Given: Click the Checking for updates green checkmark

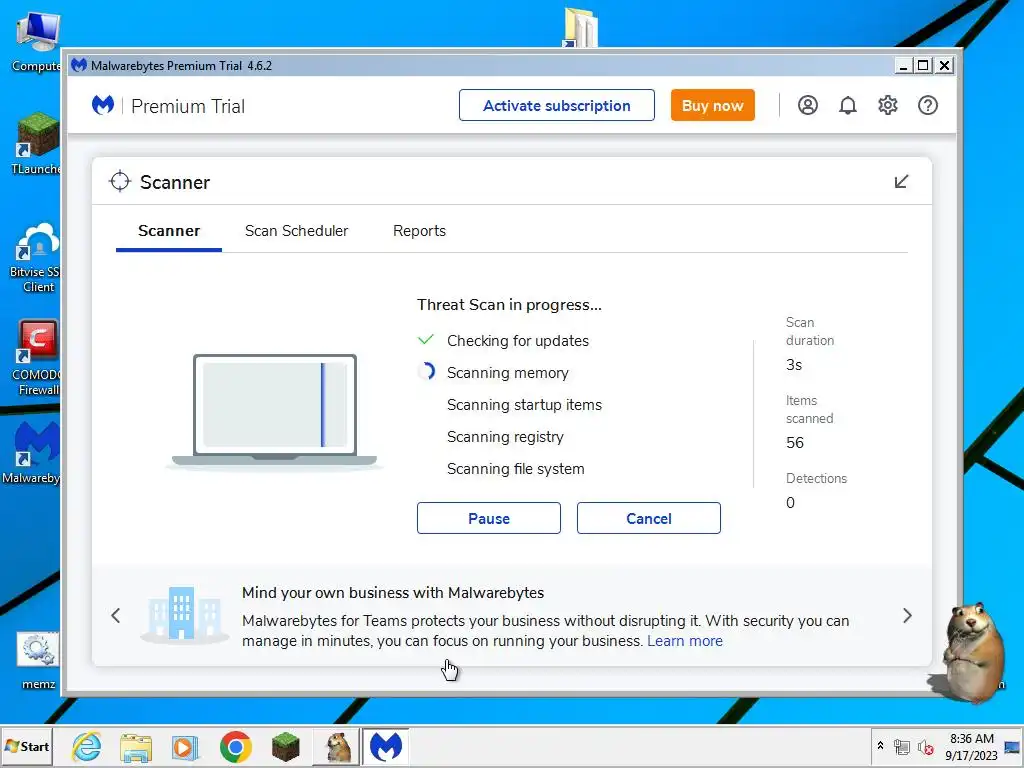Looking at the screenshot, I should [426, 340].
